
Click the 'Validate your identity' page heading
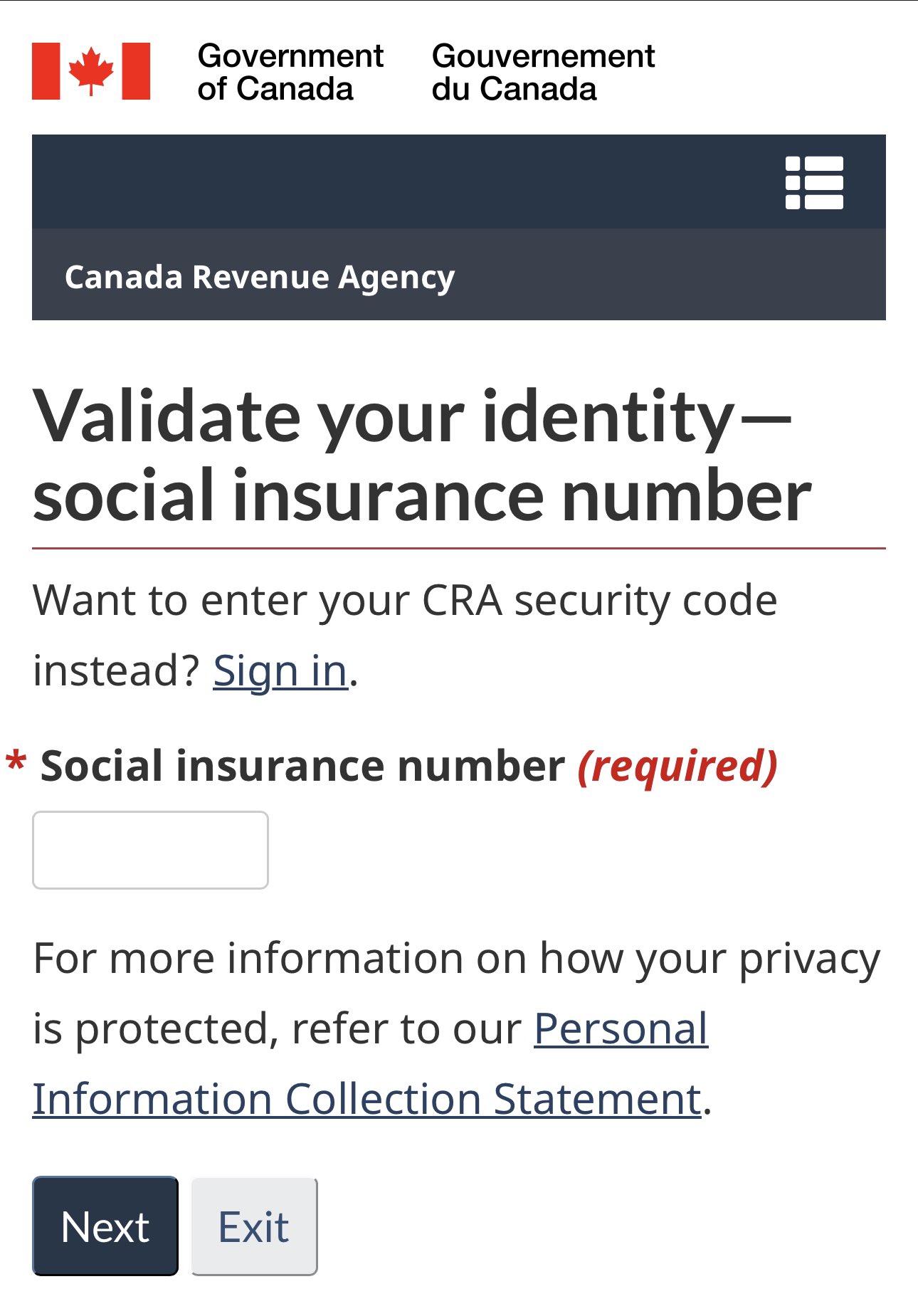pos(422,456)
